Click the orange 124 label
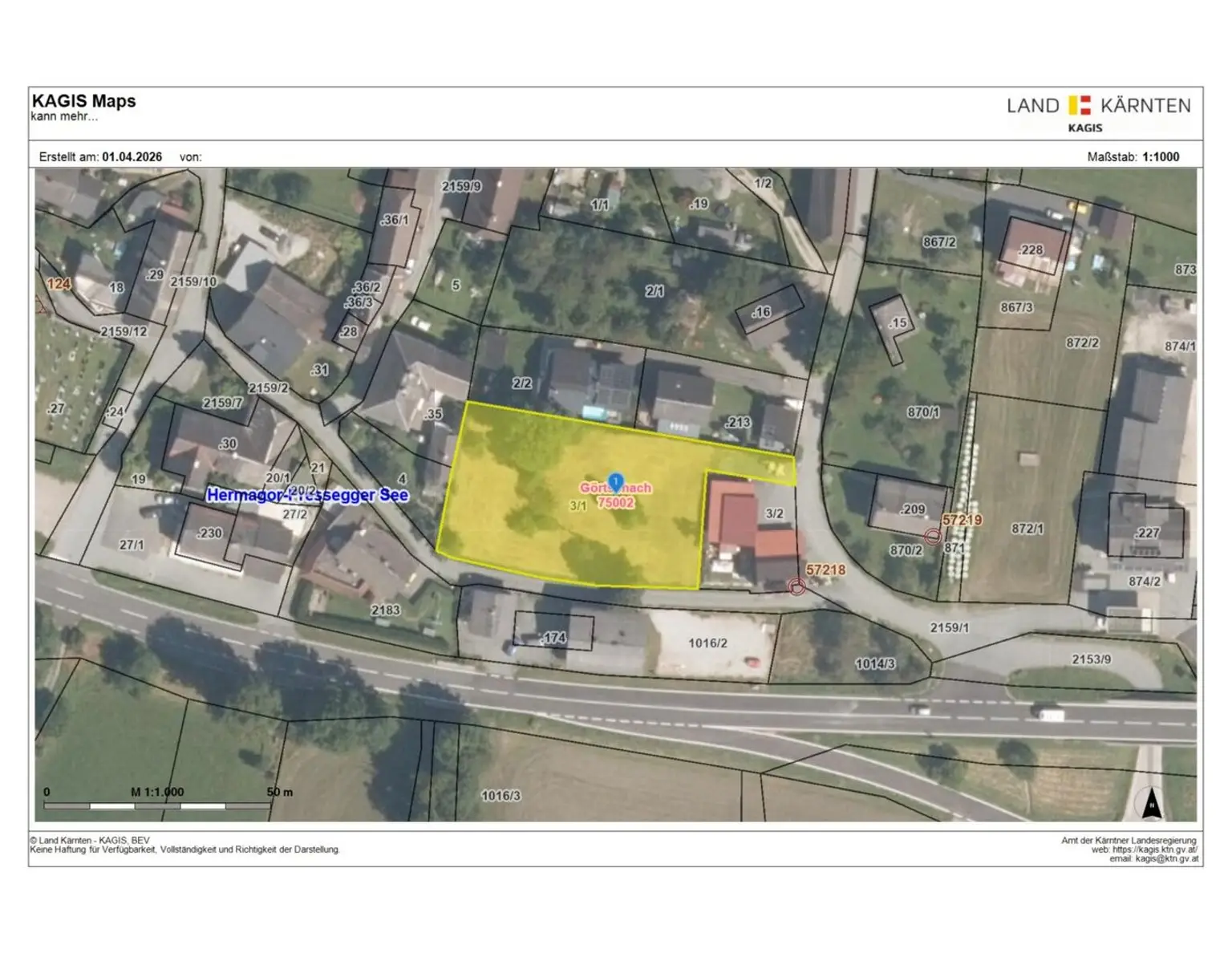Screen dimensions: 1232x953 pos(59,283)
